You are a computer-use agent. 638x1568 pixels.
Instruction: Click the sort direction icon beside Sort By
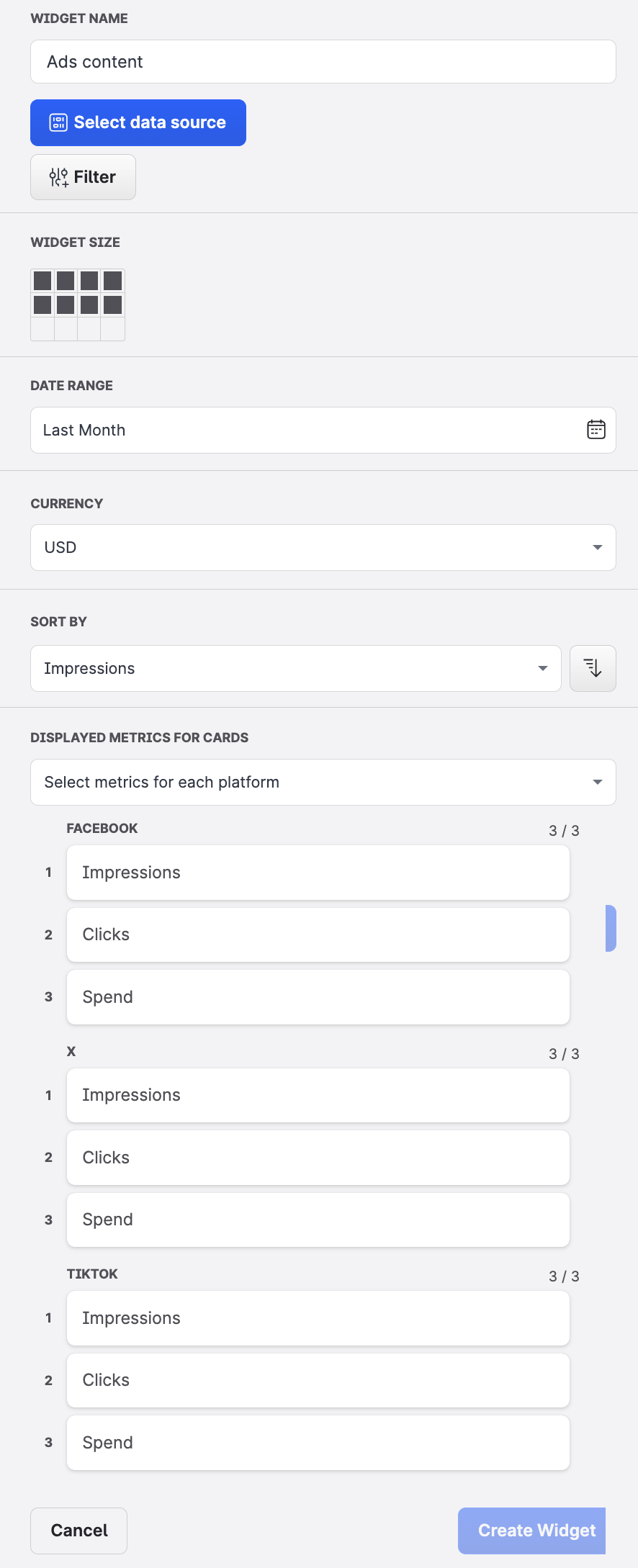[592, 668]
